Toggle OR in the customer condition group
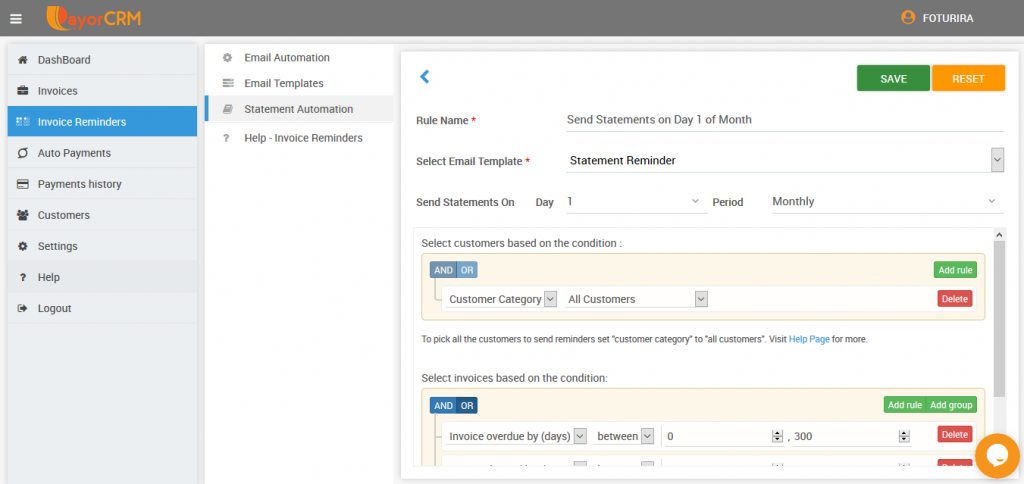 coord(467,270)
